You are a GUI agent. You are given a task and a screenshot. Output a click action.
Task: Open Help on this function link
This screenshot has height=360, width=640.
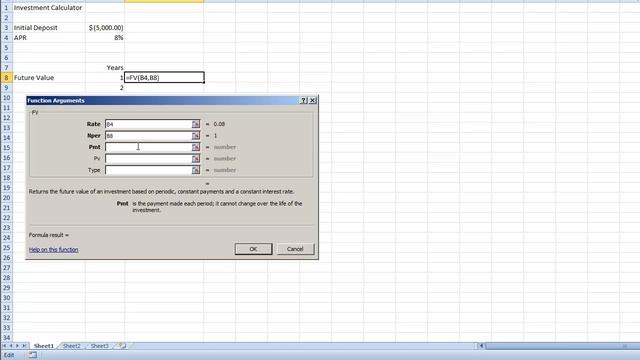coord(53,249)
